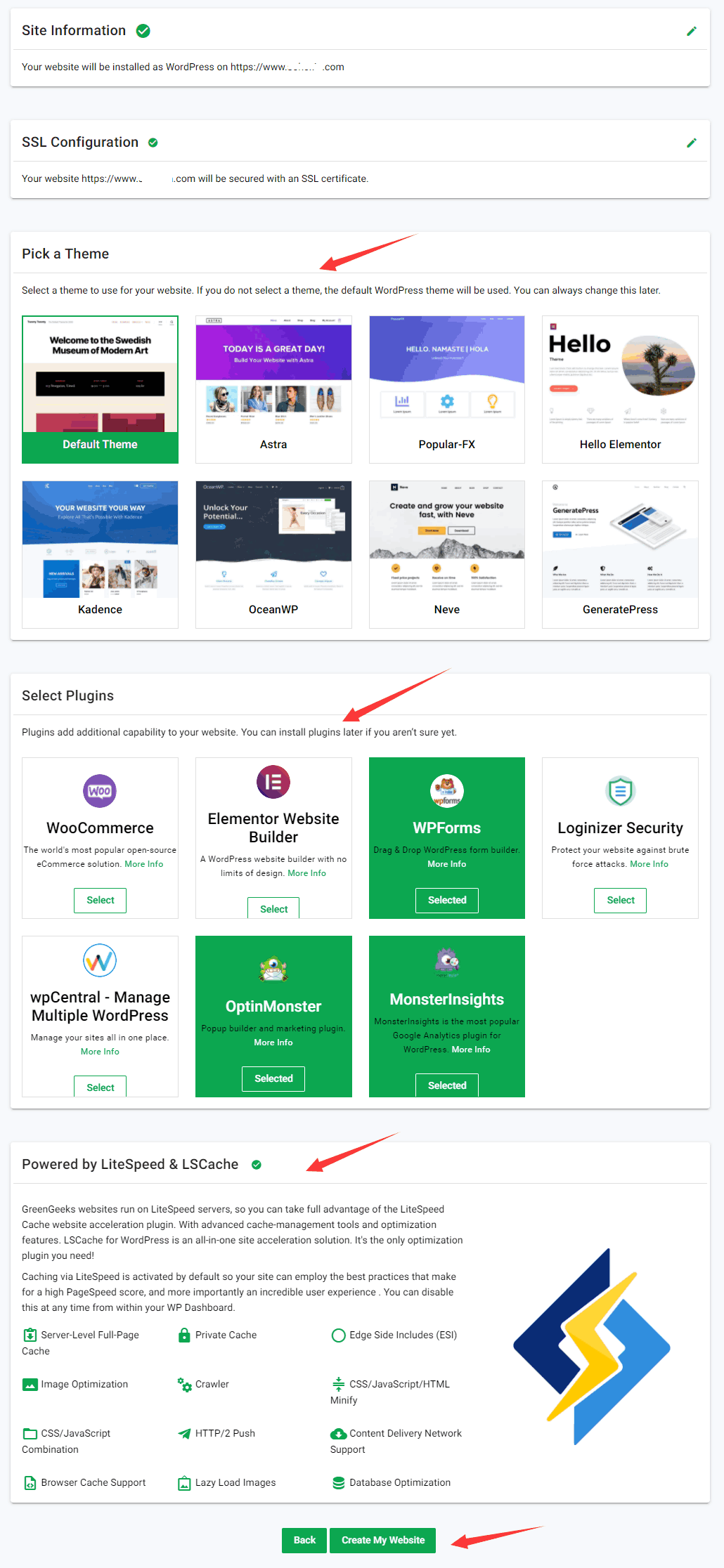Click the Elementor plugin logo icon
Screen dimensions: 724x1568
point(273,782)
